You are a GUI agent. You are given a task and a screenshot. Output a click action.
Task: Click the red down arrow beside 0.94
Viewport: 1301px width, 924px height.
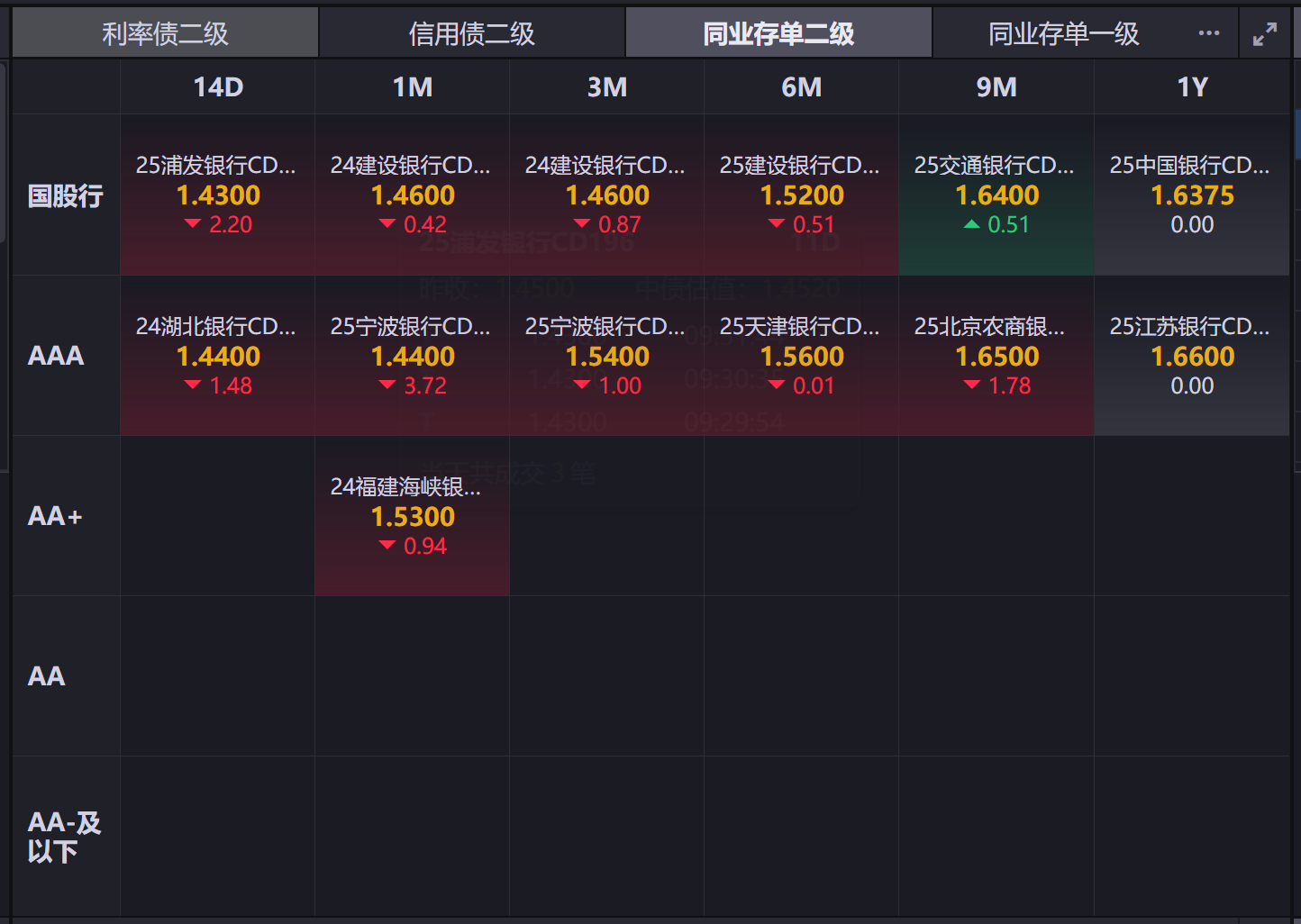point(387,545)
